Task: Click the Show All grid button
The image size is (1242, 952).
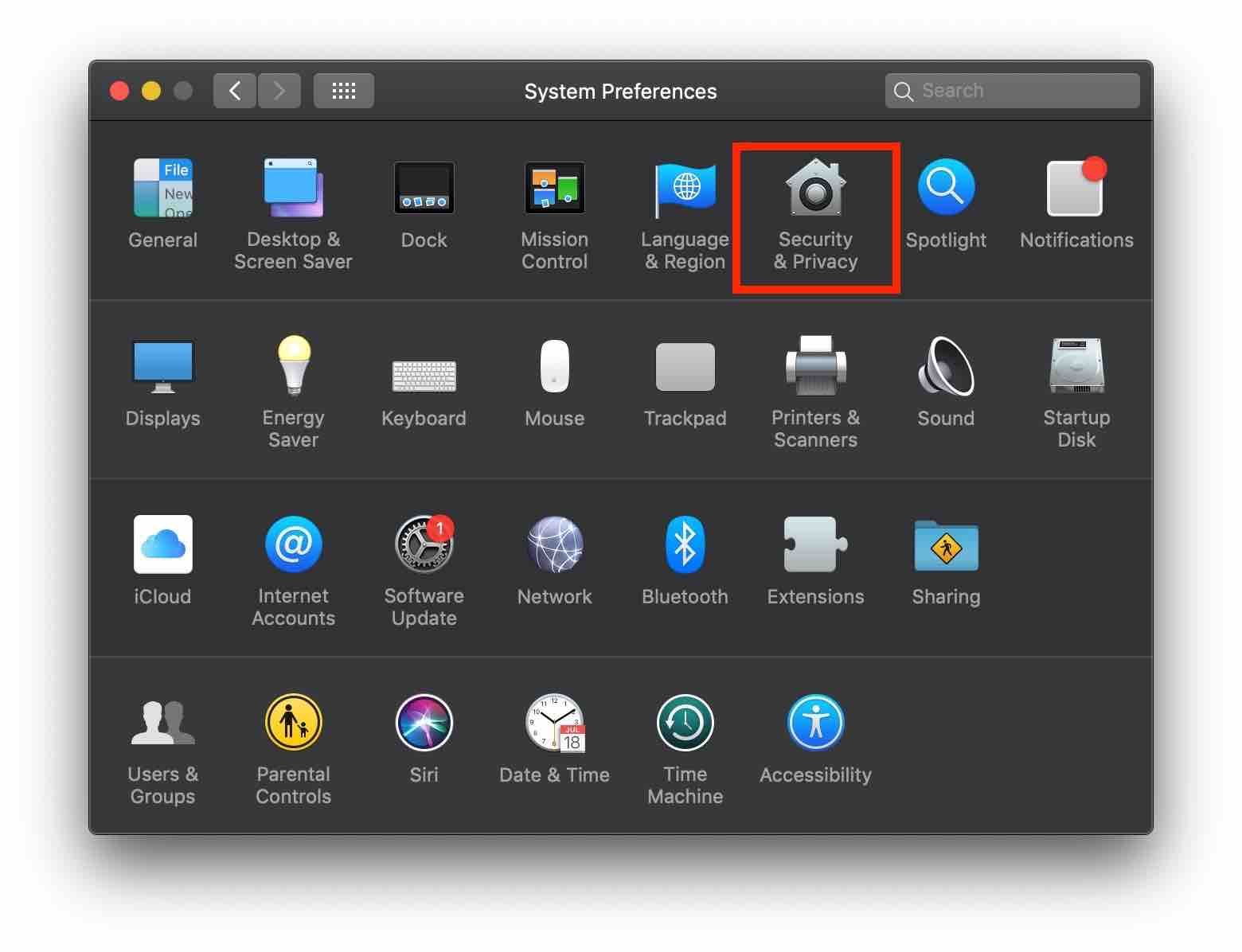Action: click(x=343, y=91)
